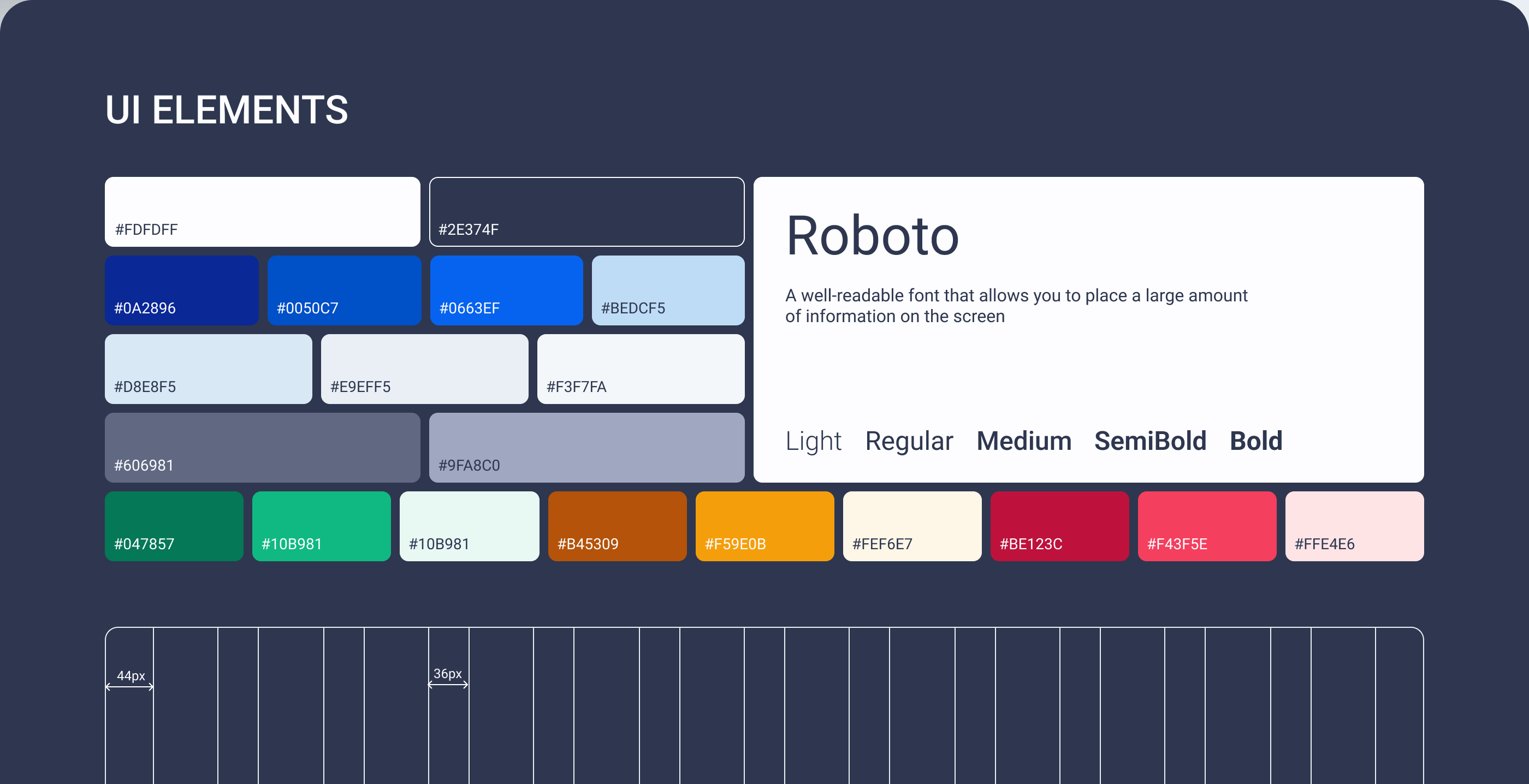Pick the #0A2896 navy blue swatch

[x=182, y=290]
